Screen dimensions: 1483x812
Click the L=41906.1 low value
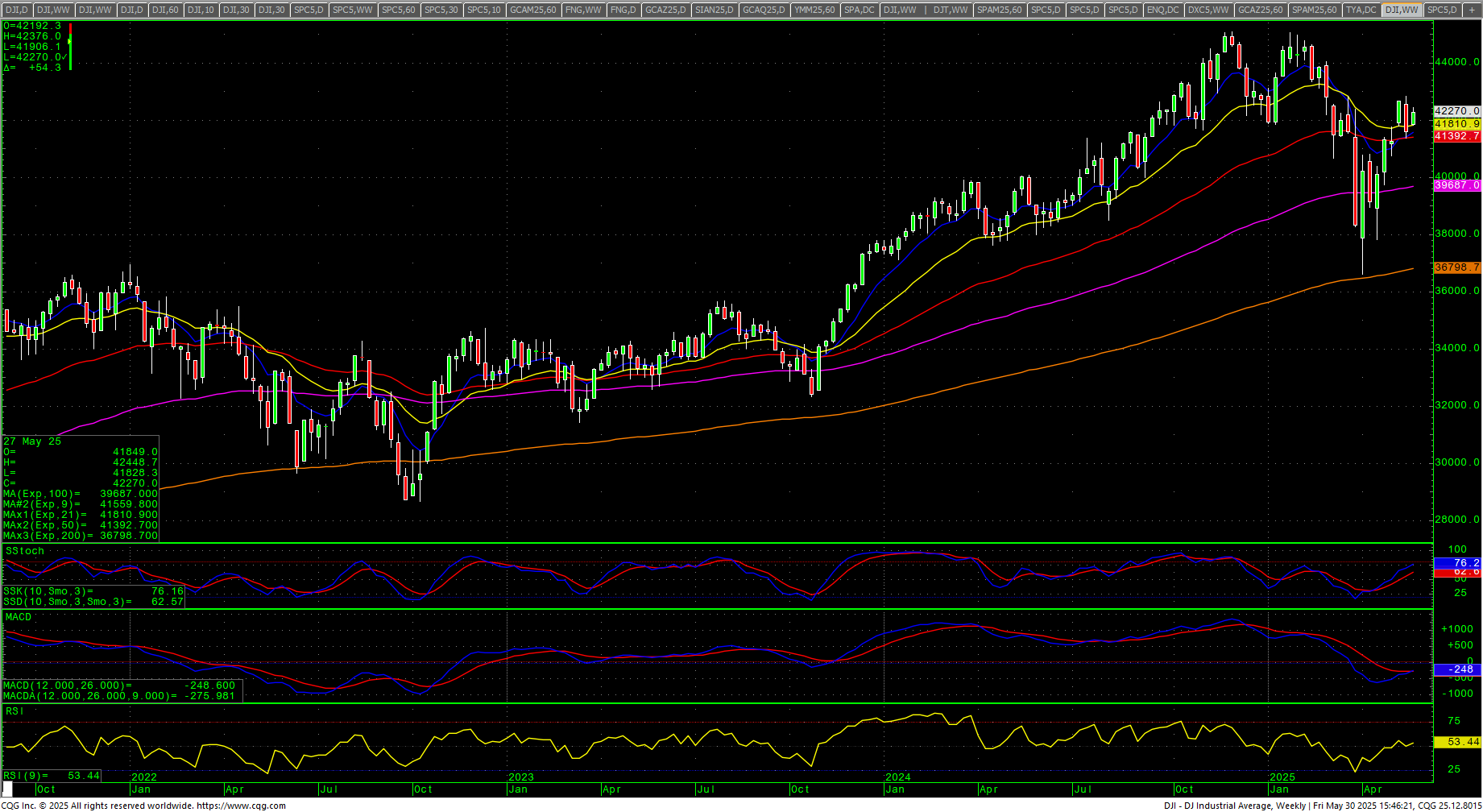(x=32, y=47)
